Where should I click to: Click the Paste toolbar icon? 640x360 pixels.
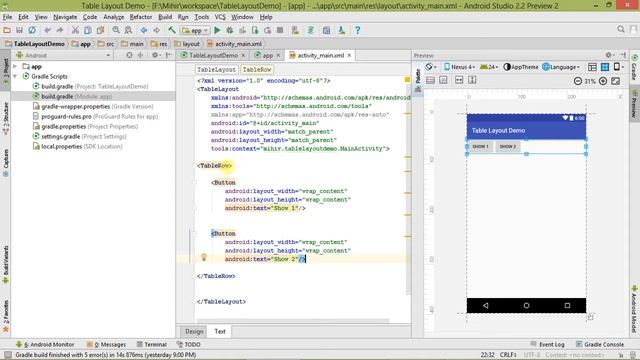pyautogui.click(x=100, y=30)
